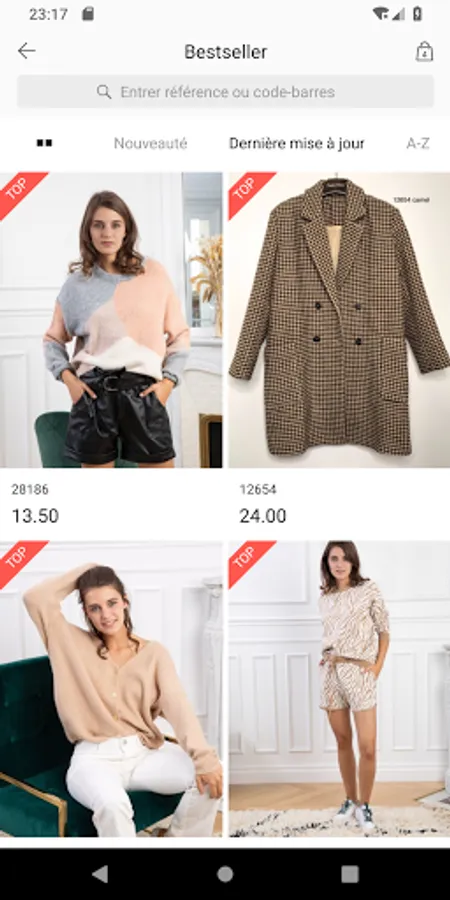This screenshot has height=900, width=450.
Task: Tap the TOP ribbon on beige cardigan
Action: (x=21, y=562)
